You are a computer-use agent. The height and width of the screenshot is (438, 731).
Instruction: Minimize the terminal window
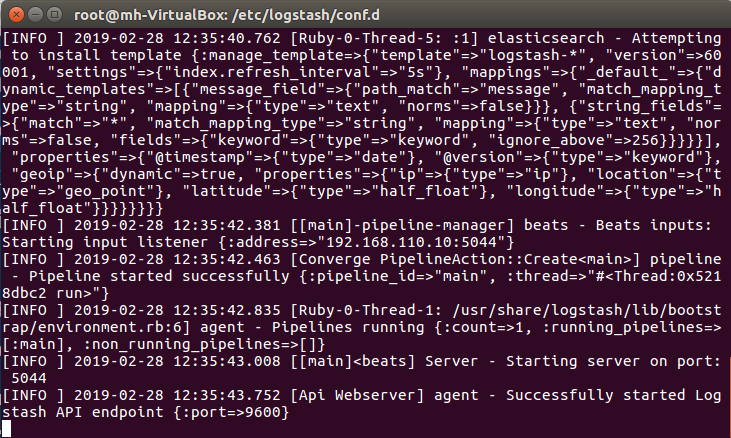coord(36,14)
